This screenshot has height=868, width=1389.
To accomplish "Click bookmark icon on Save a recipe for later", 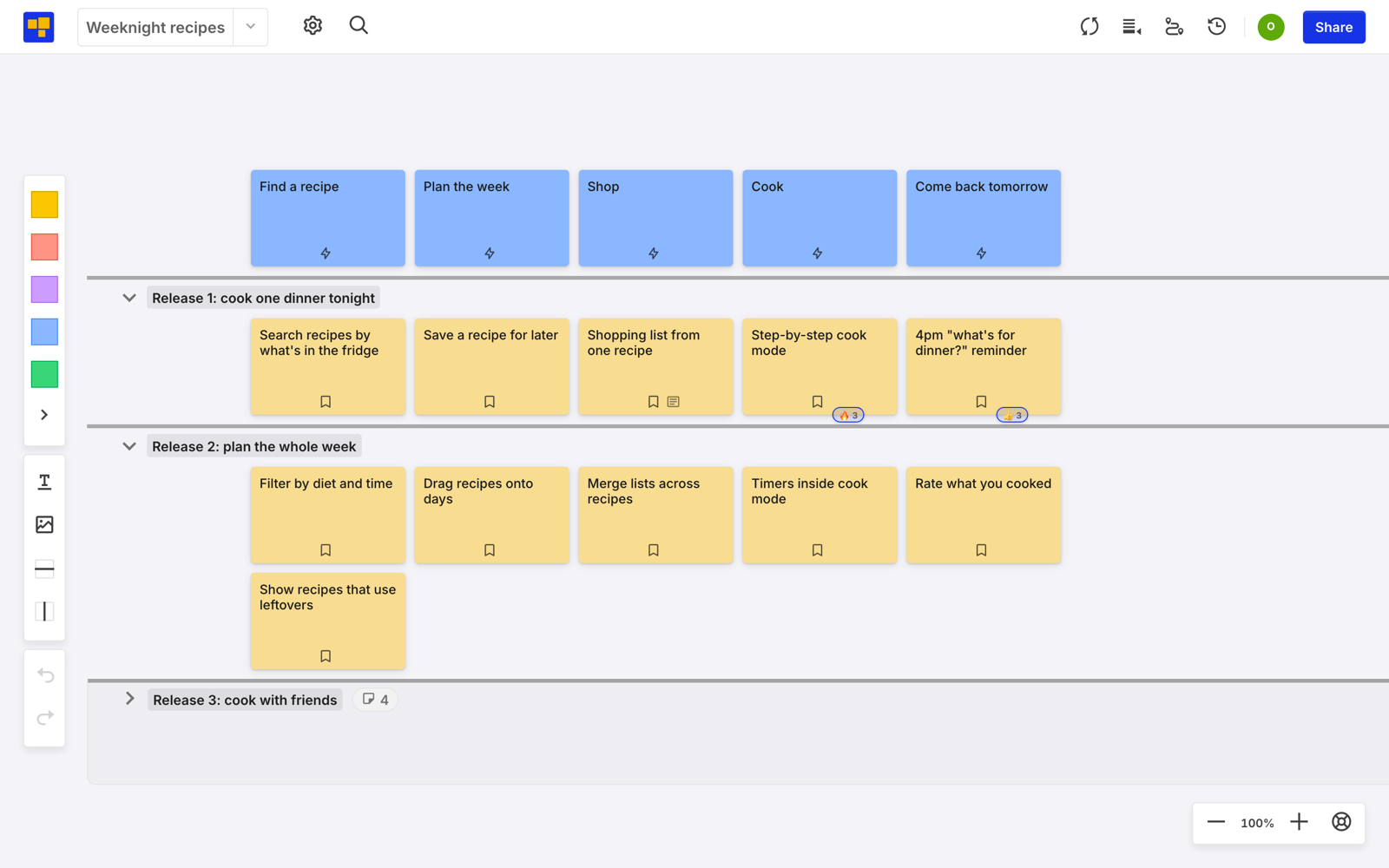I will (490, 402).
